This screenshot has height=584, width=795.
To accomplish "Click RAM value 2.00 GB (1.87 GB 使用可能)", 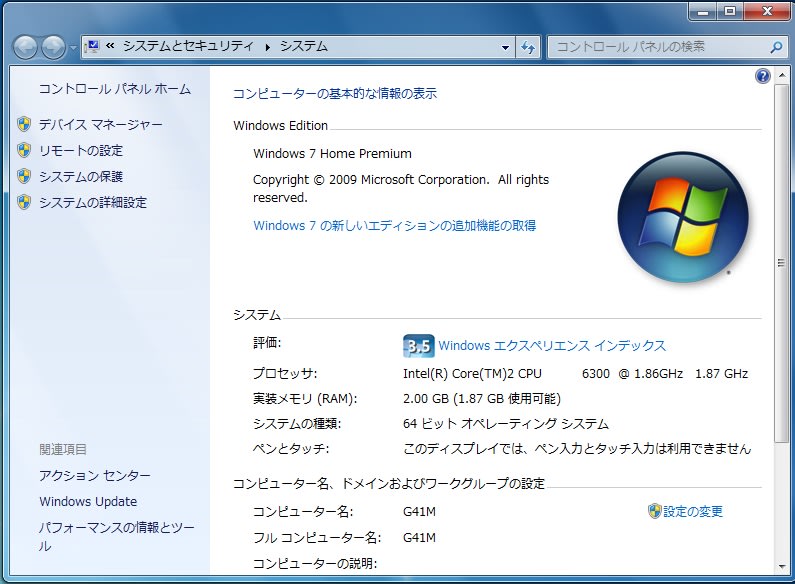I will [482, 399].
